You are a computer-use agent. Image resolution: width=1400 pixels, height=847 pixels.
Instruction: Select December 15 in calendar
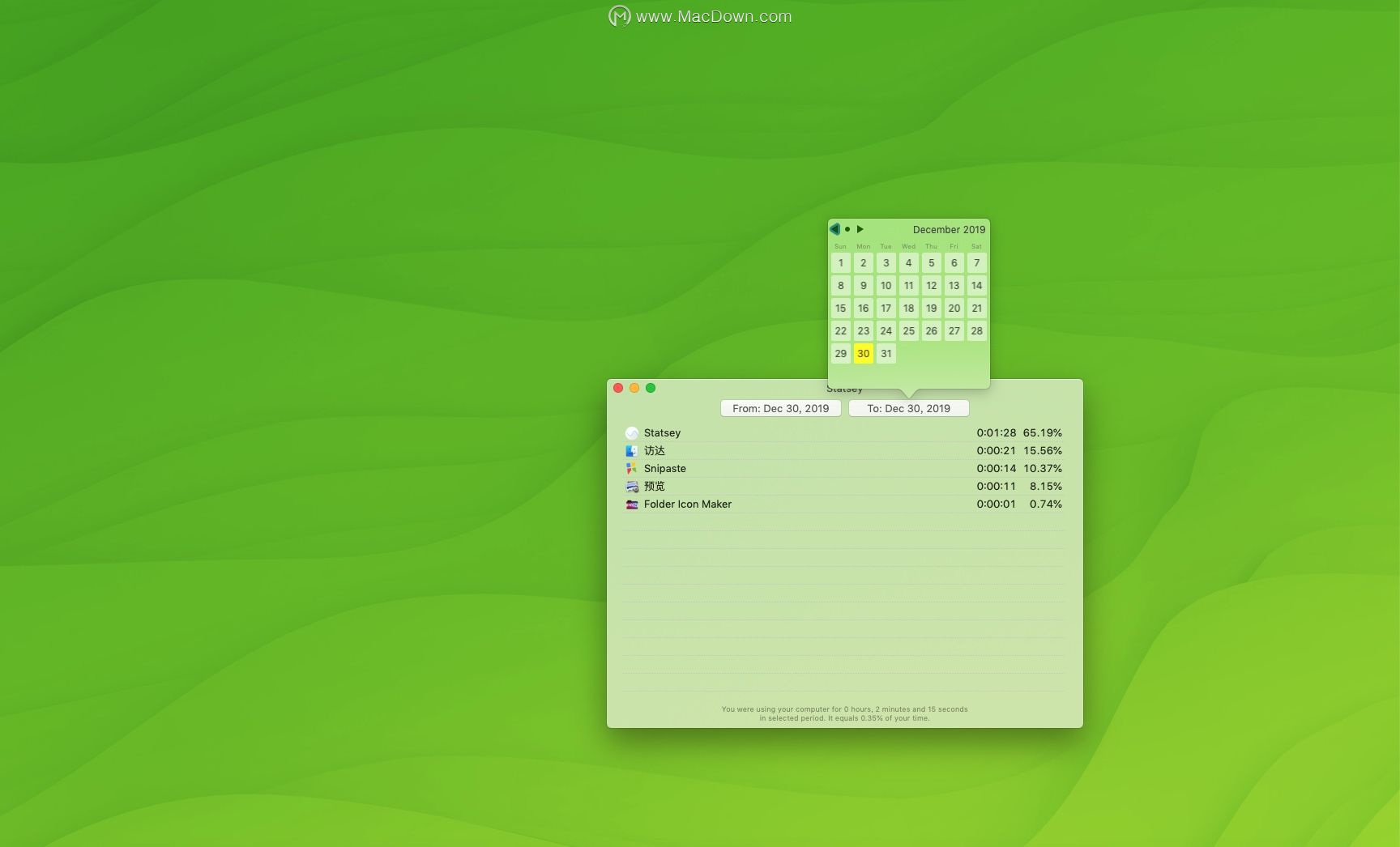click(841, 309)
